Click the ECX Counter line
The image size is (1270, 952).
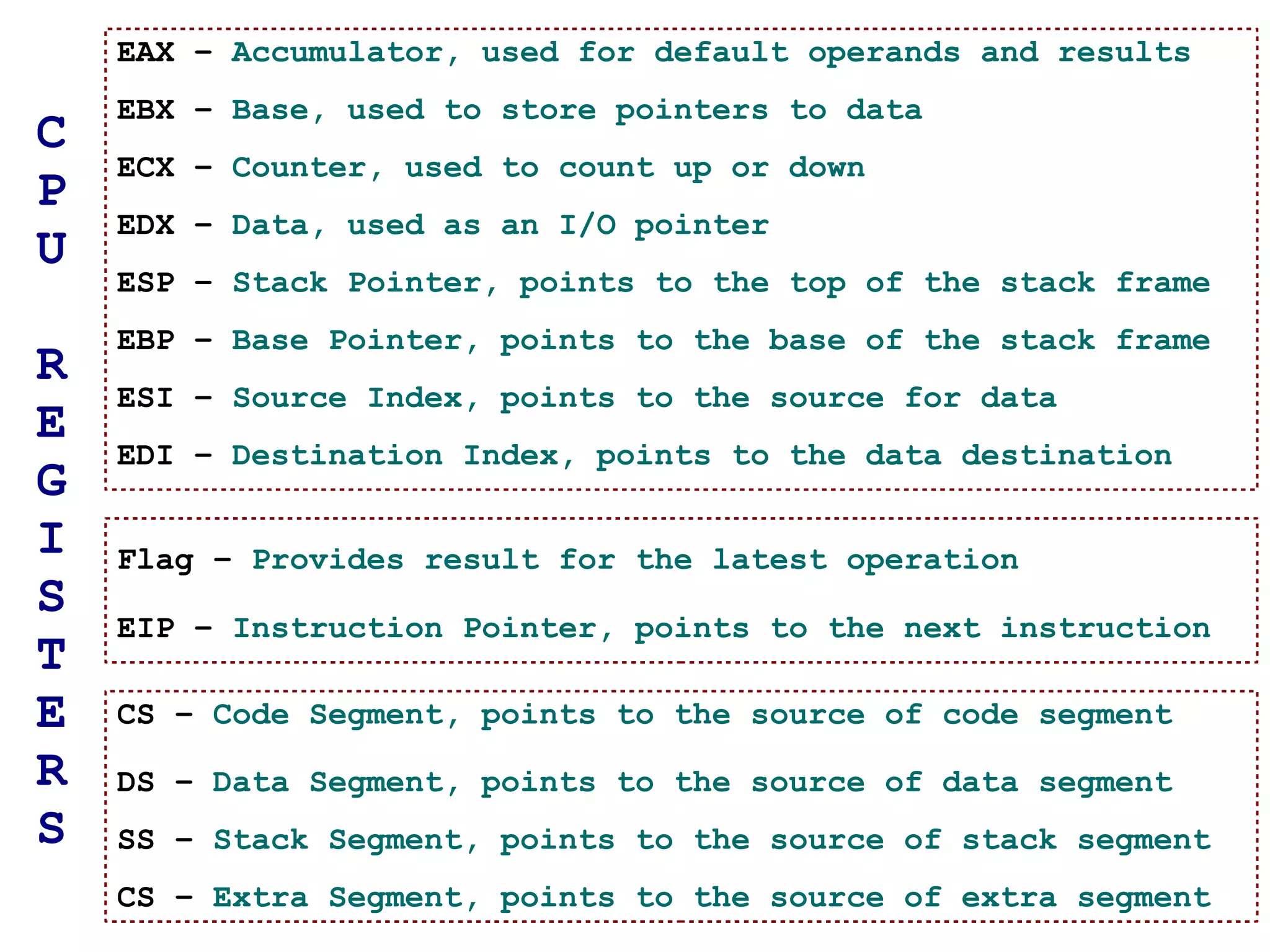click(491, 169)
